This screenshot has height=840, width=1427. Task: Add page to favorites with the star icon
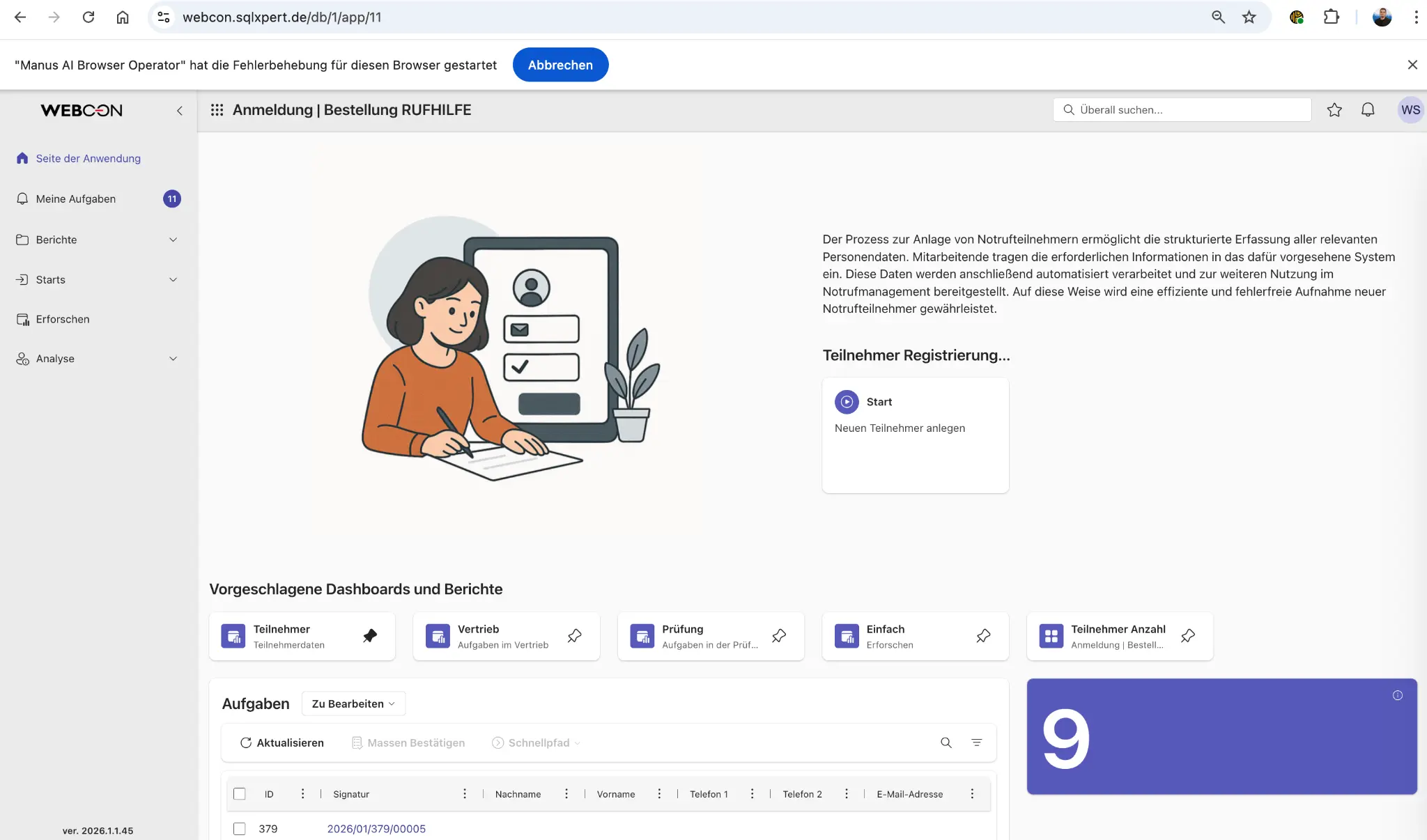click(1334, 109)
